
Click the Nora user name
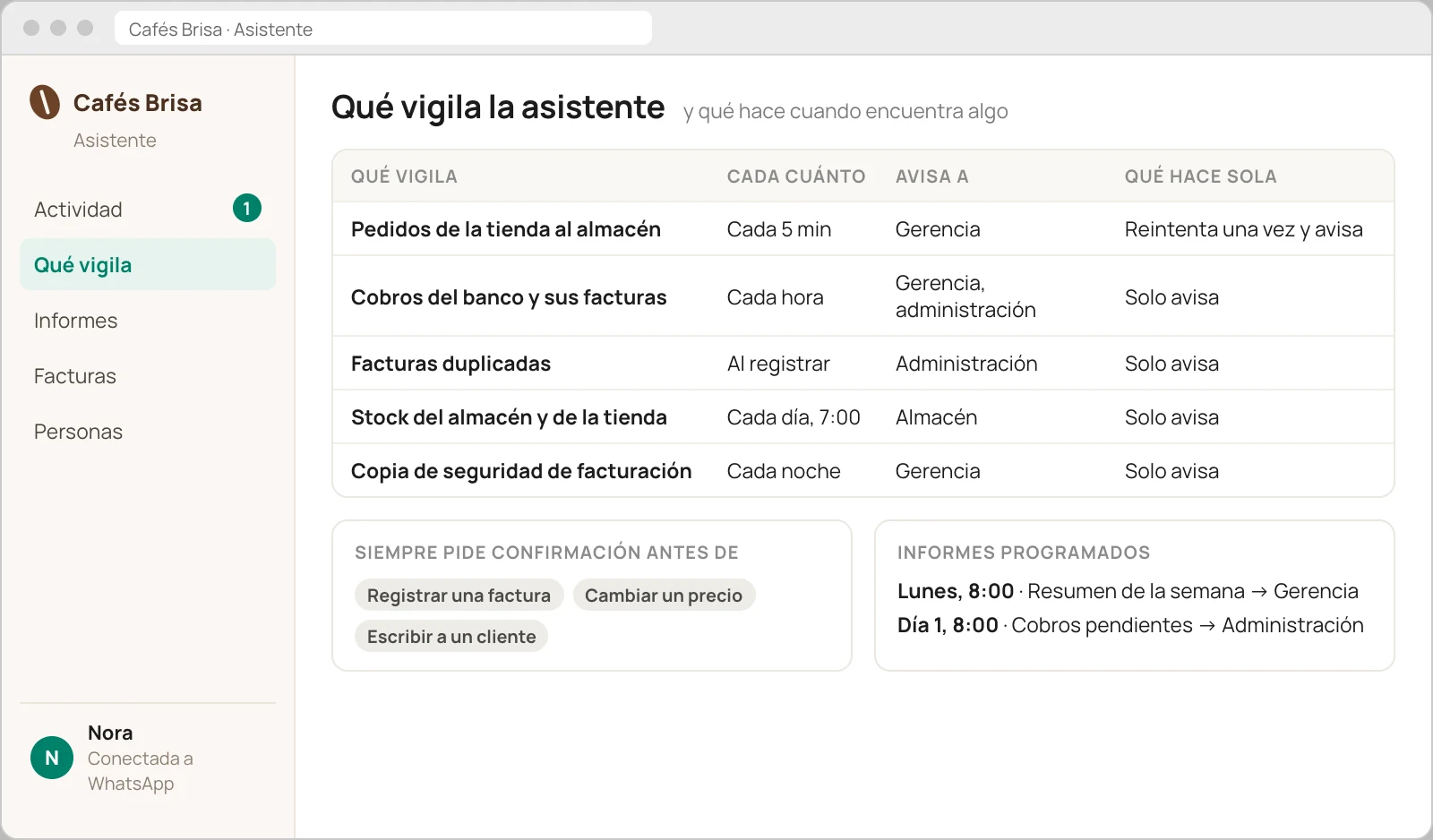(110, 733)
